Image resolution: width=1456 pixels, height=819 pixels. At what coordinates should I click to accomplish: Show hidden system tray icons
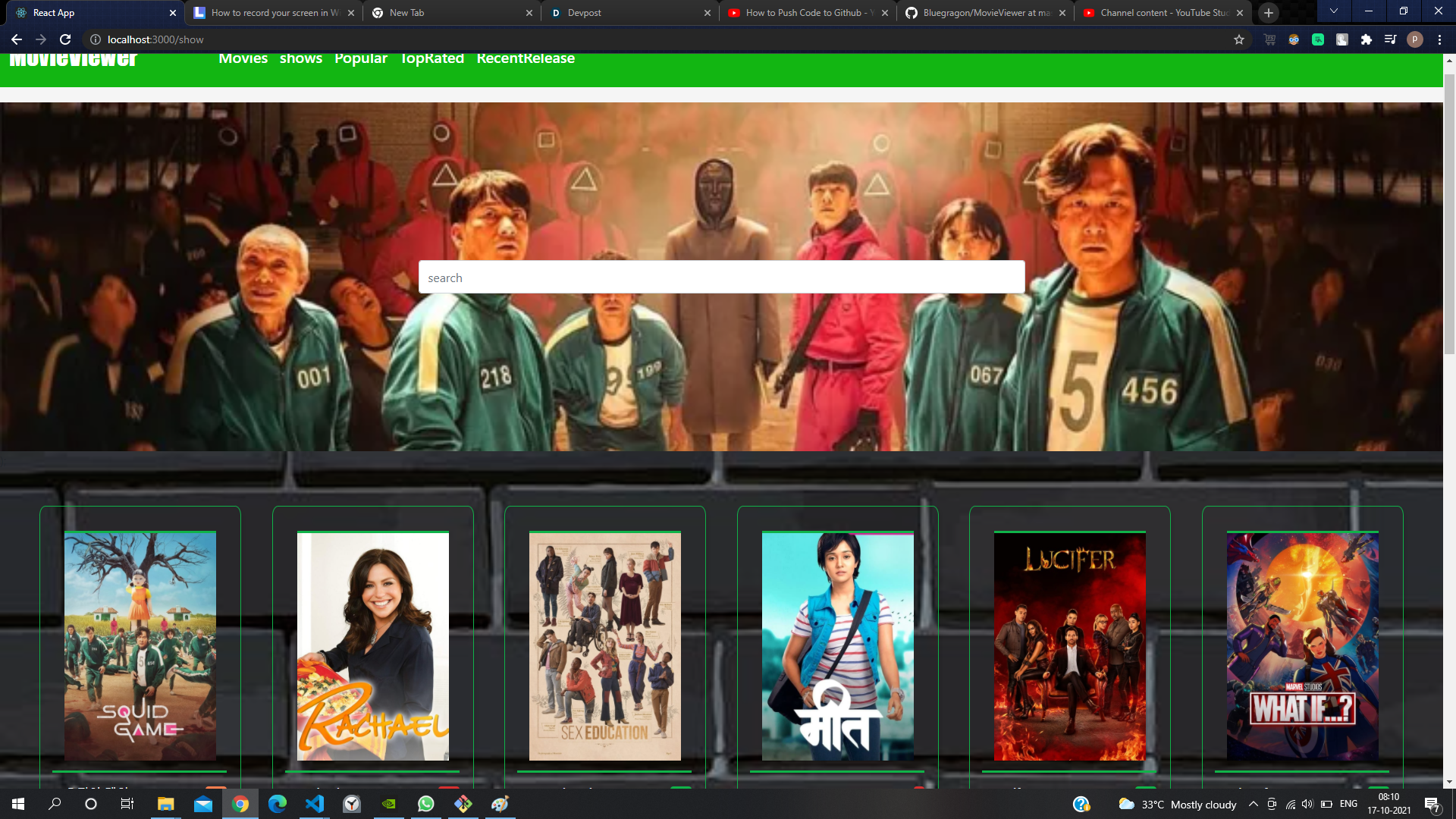tap(1253, 804)
